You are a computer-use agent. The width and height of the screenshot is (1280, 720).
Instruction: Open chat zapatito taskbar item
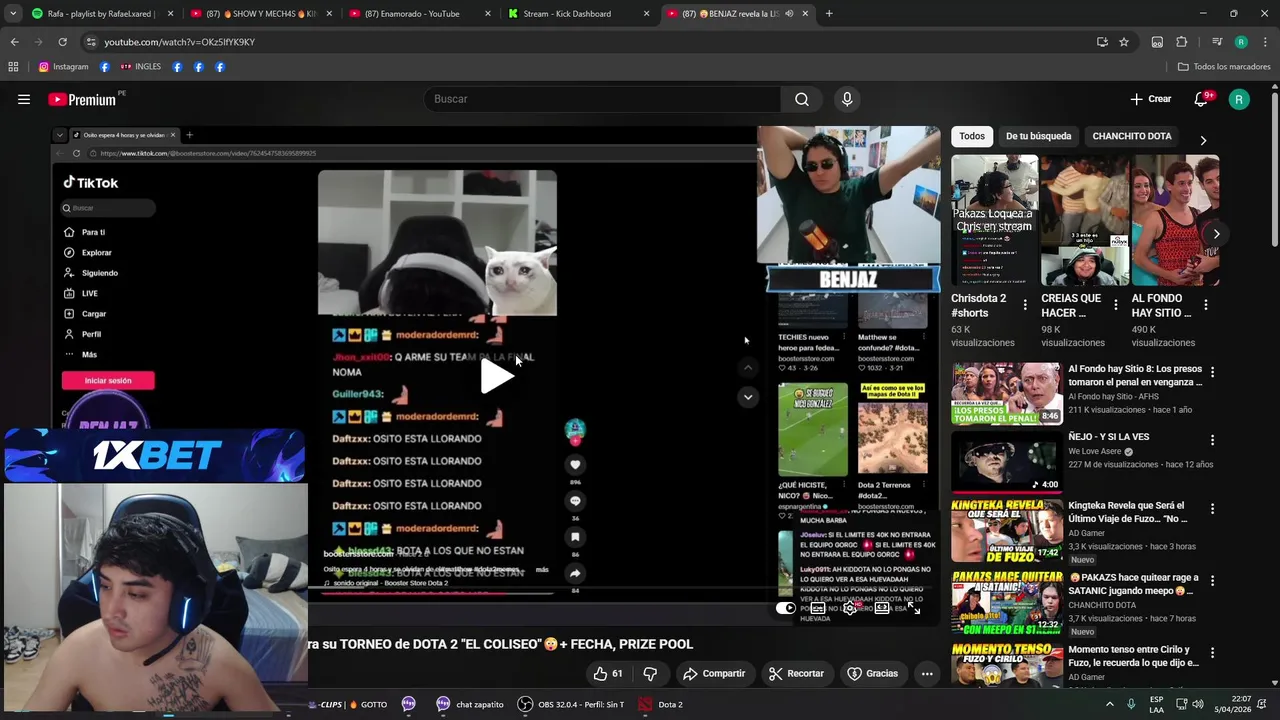470,705
